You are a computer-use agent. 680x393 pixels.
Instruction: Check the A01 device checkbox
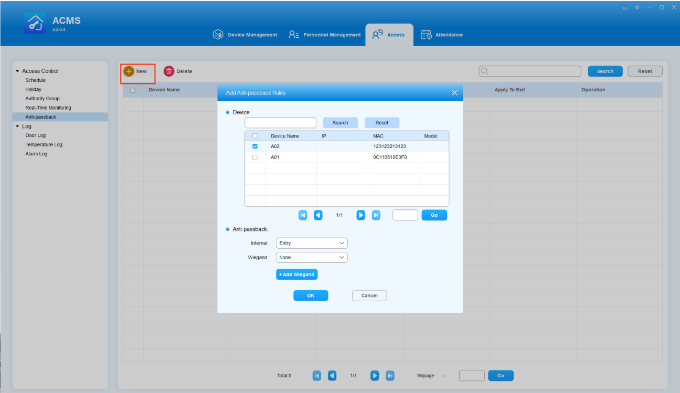click(255, 157)
